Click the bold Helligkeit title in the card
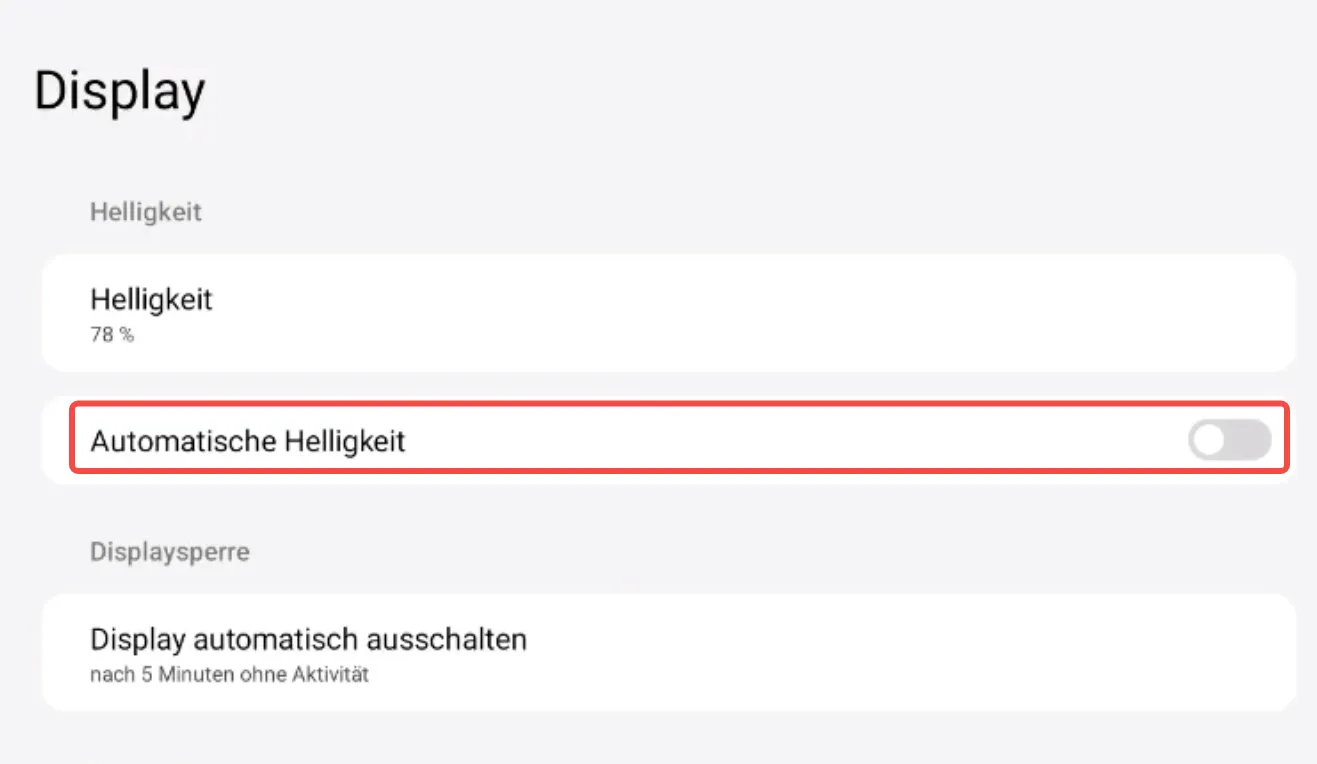The width and height of the screenshot is (1317, 764). (x=151, y=299)
